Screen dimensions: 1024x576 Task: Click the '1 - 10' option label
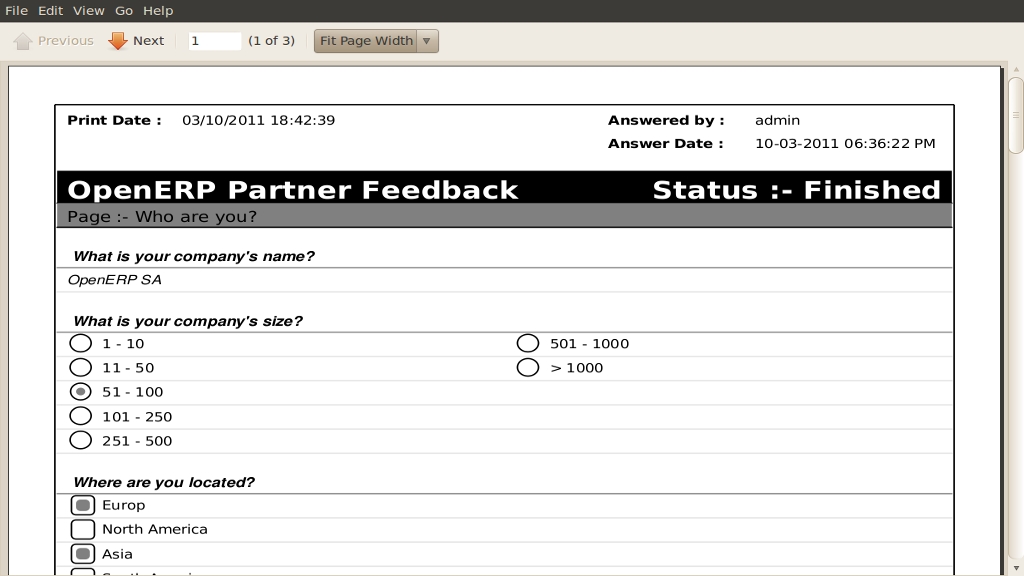(123, 344)
